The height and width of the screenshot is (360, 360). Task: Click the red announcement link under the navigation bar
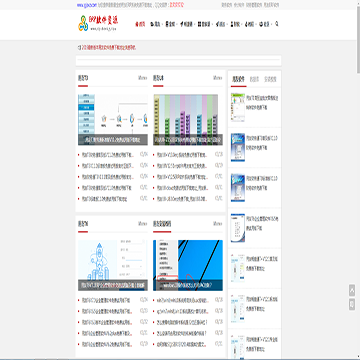tap(109, 48)
